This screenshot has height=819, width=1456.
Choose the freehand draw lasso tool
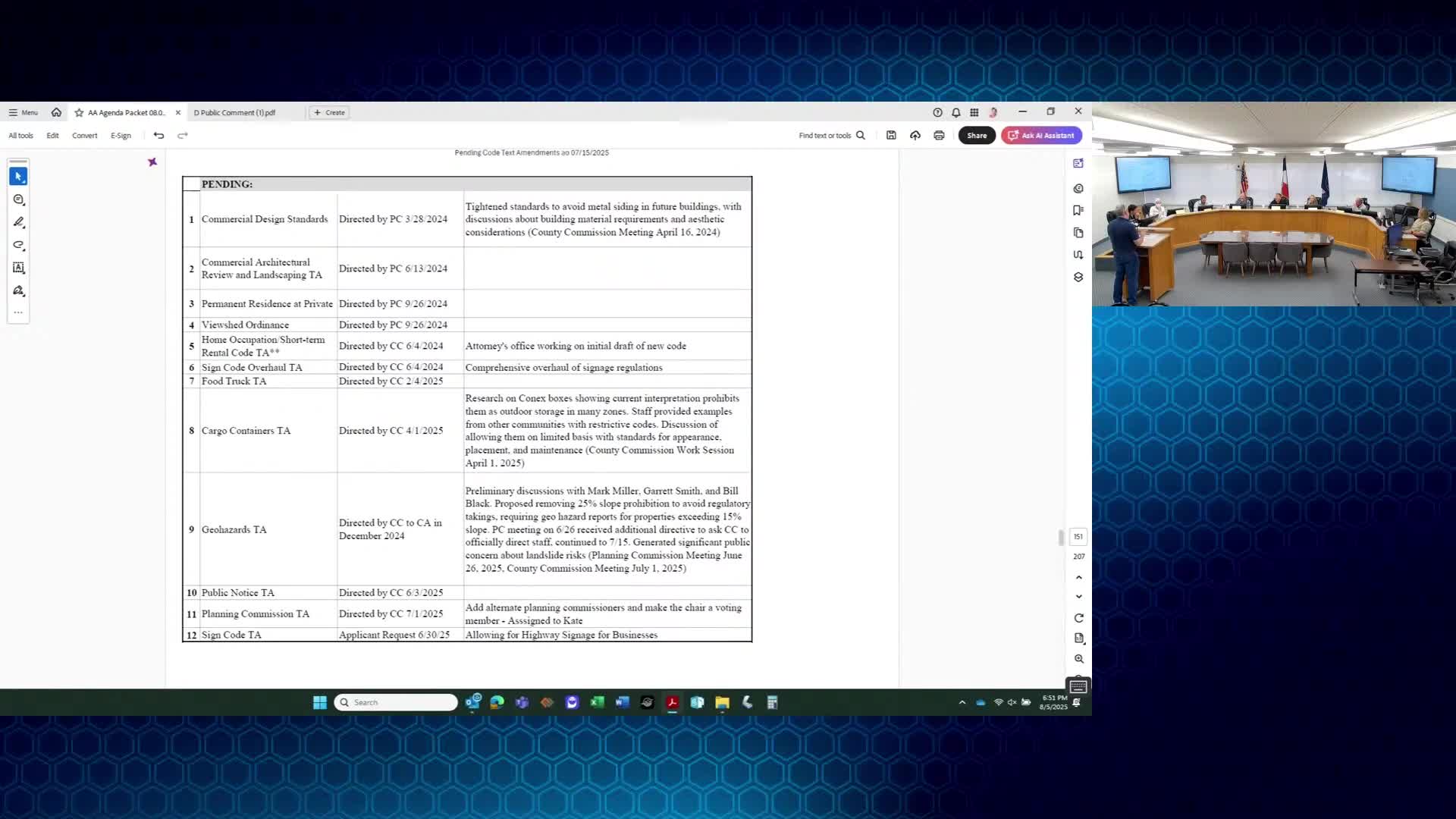tap(19, 245)
